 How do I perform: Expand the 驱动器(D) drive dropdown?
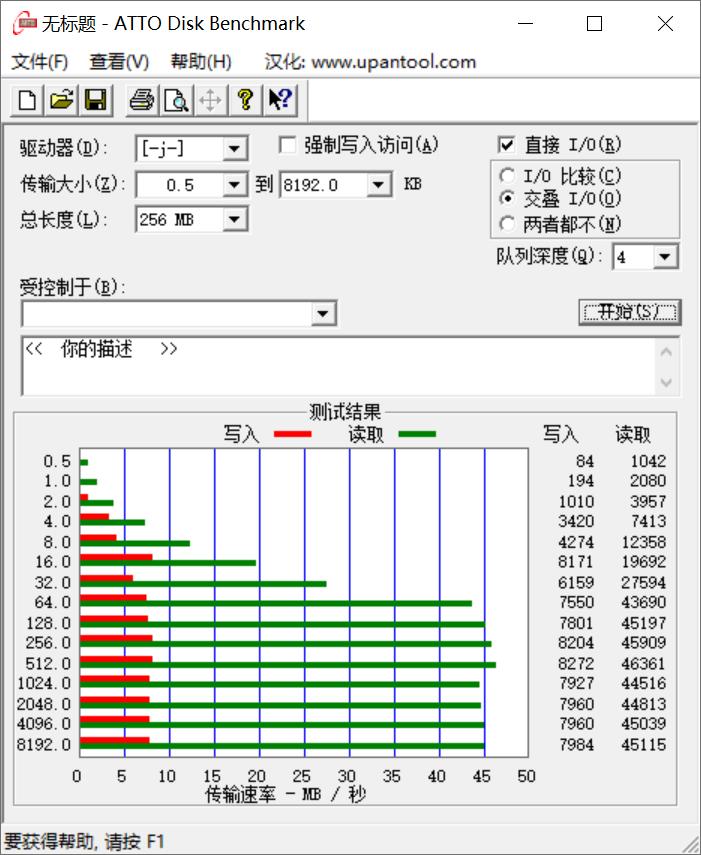click(234, 148)
